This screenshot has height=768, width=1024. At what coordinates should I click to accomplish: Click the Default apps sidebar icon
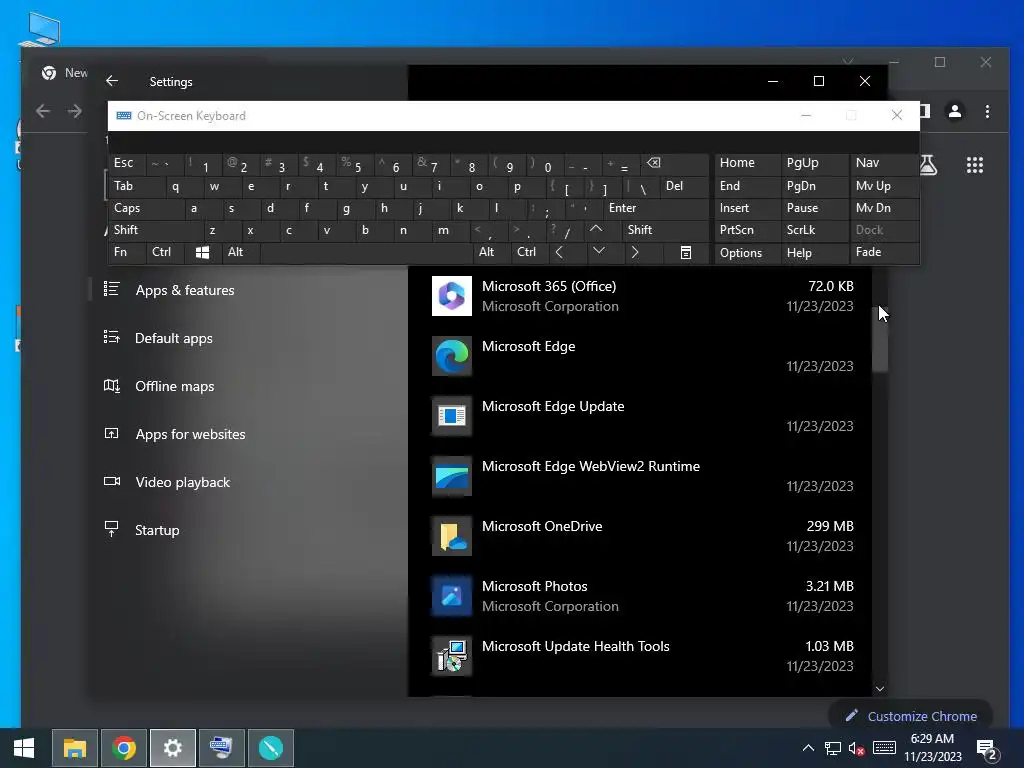coord(112,337)
